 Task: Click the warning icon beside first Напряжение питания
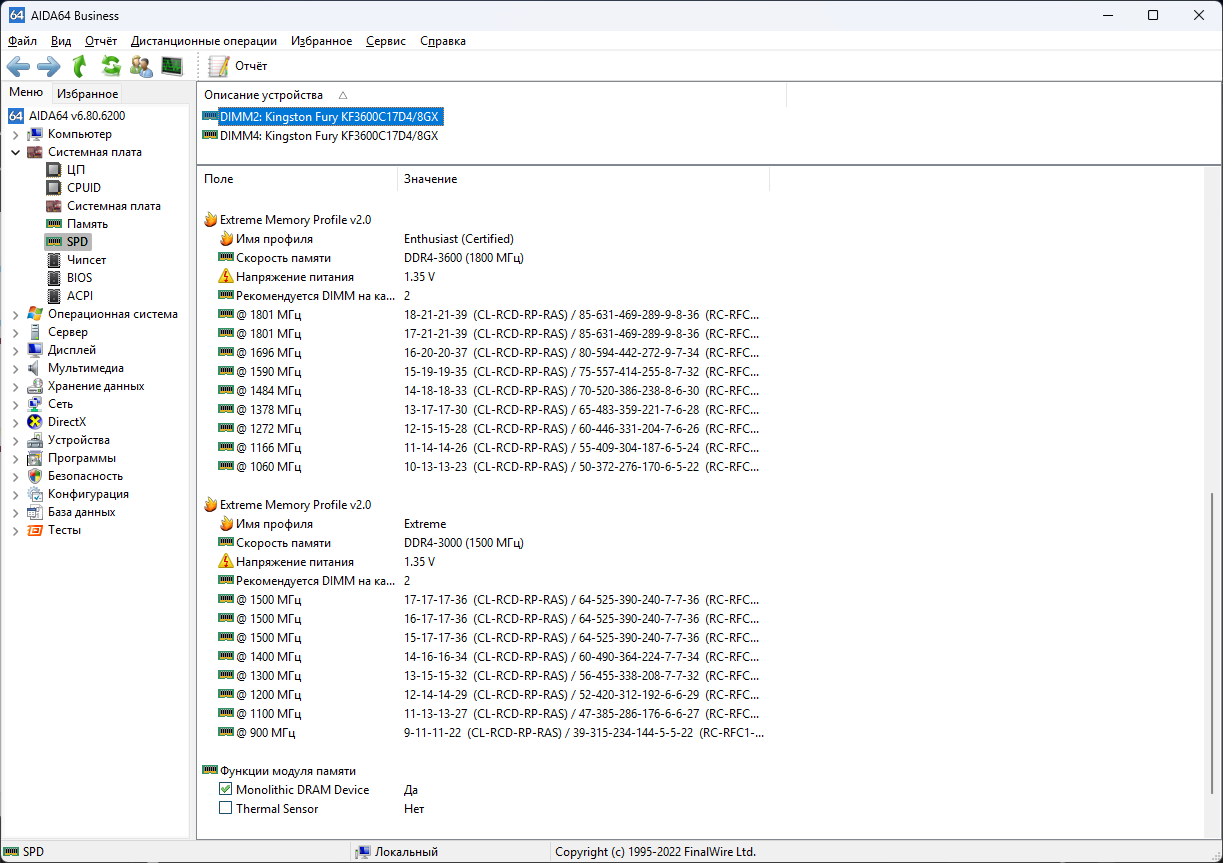225,277
